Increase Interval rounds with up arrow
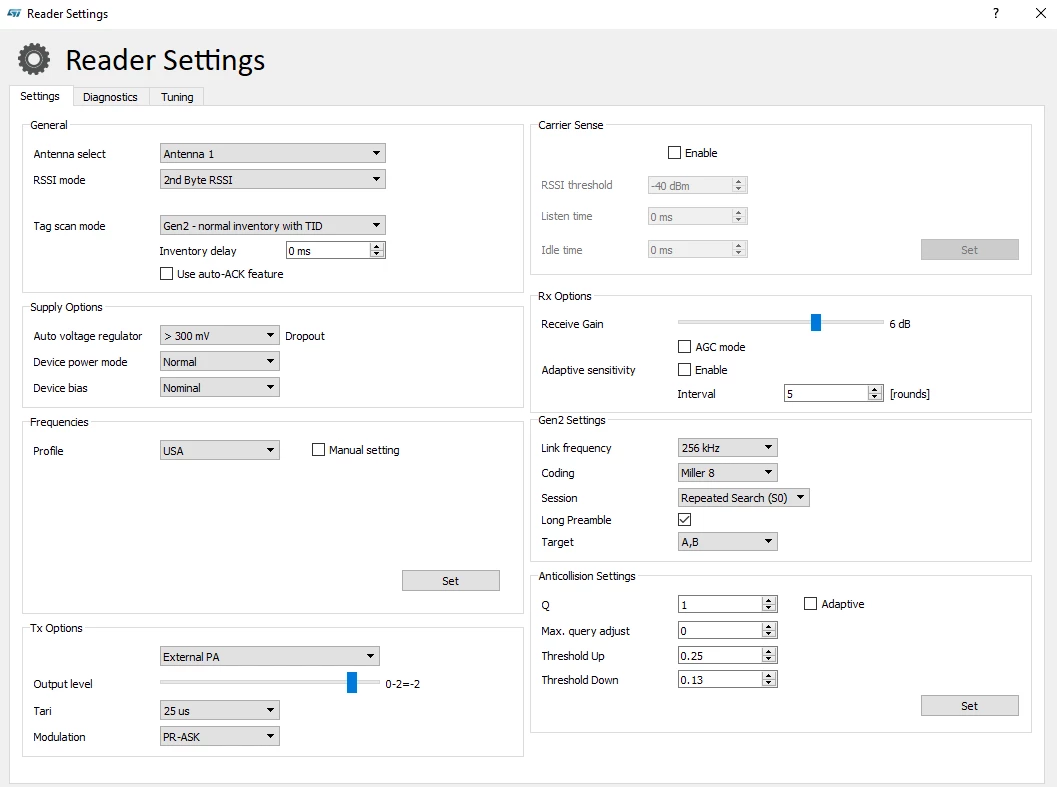 875,390
